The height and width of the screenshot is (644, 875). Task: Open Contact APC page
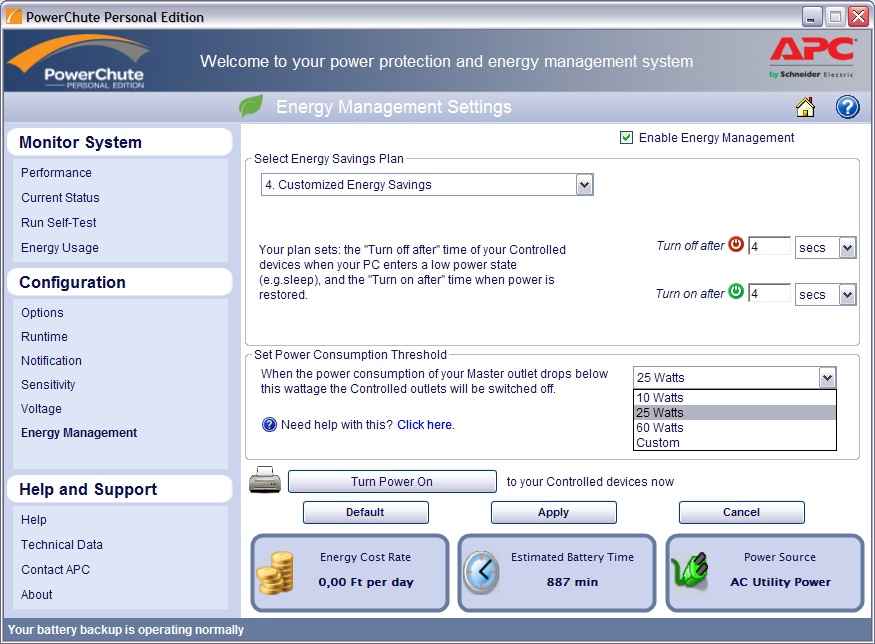55,569
